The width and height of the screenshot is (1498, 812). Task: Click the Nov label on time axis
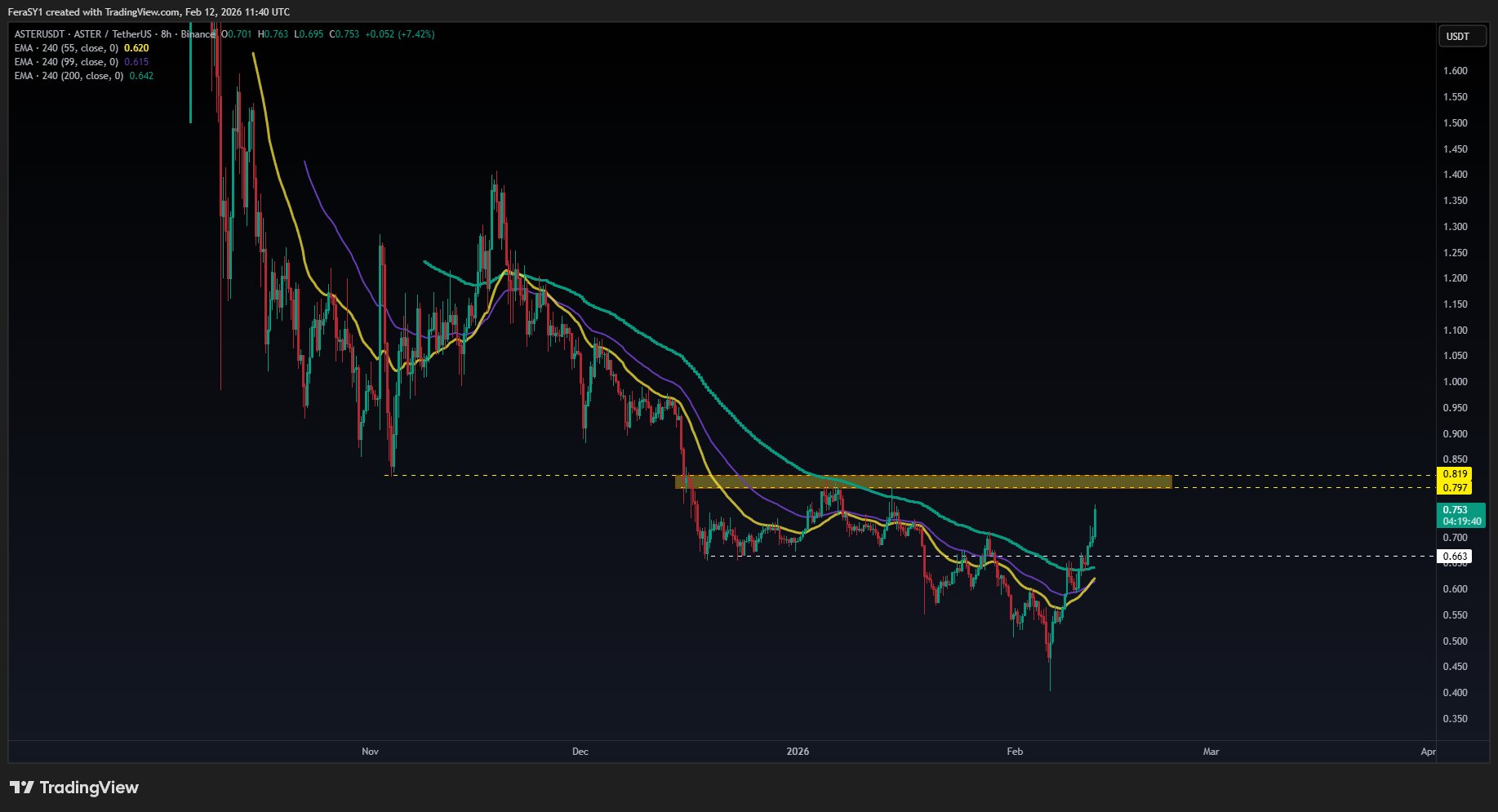coord(370,752)
